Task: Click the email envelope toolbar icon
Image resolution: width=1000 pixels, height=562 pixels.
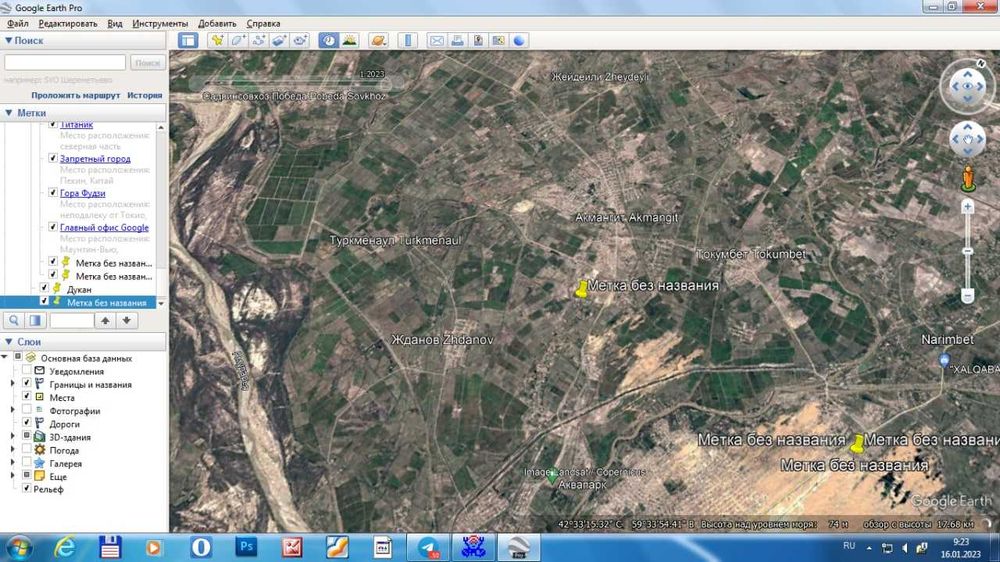Action: [x=436, y=40]
